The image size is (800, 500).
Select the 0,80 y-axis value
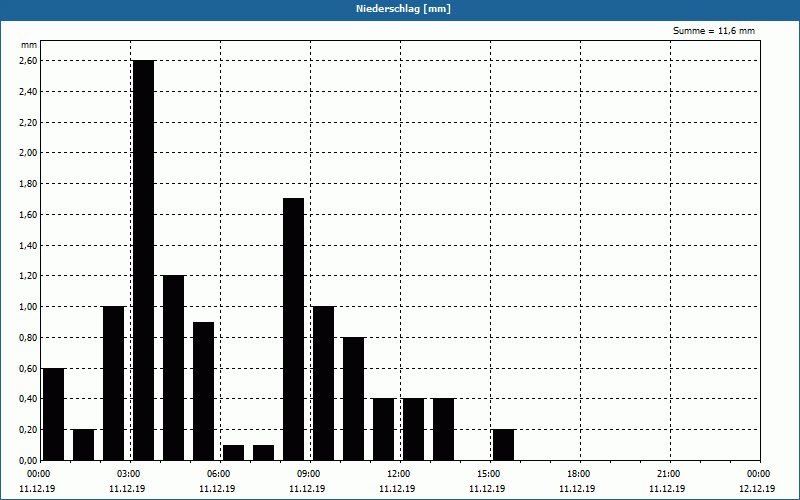point(28,338)
